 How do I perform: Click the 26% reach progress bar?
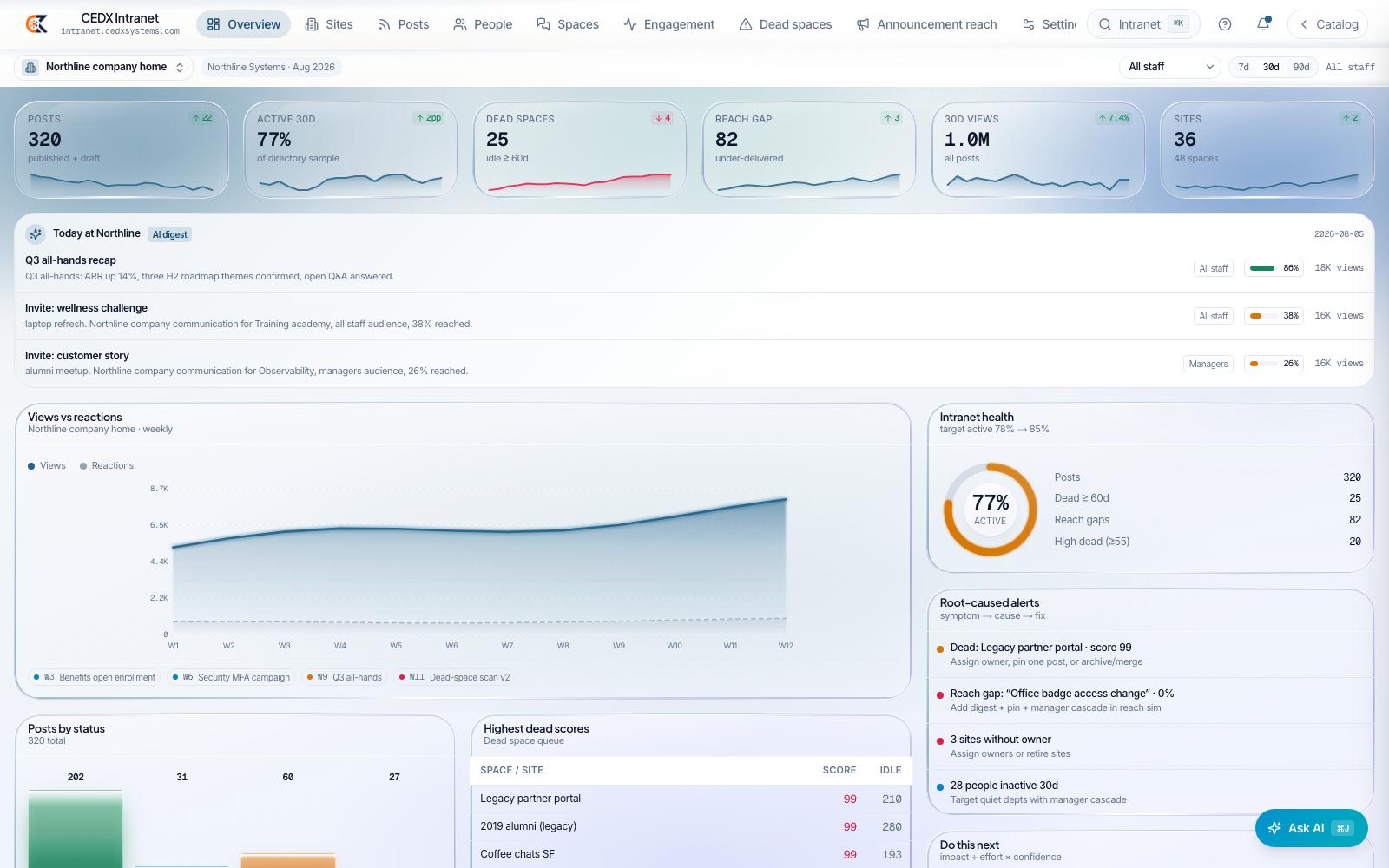[1274, 364]
